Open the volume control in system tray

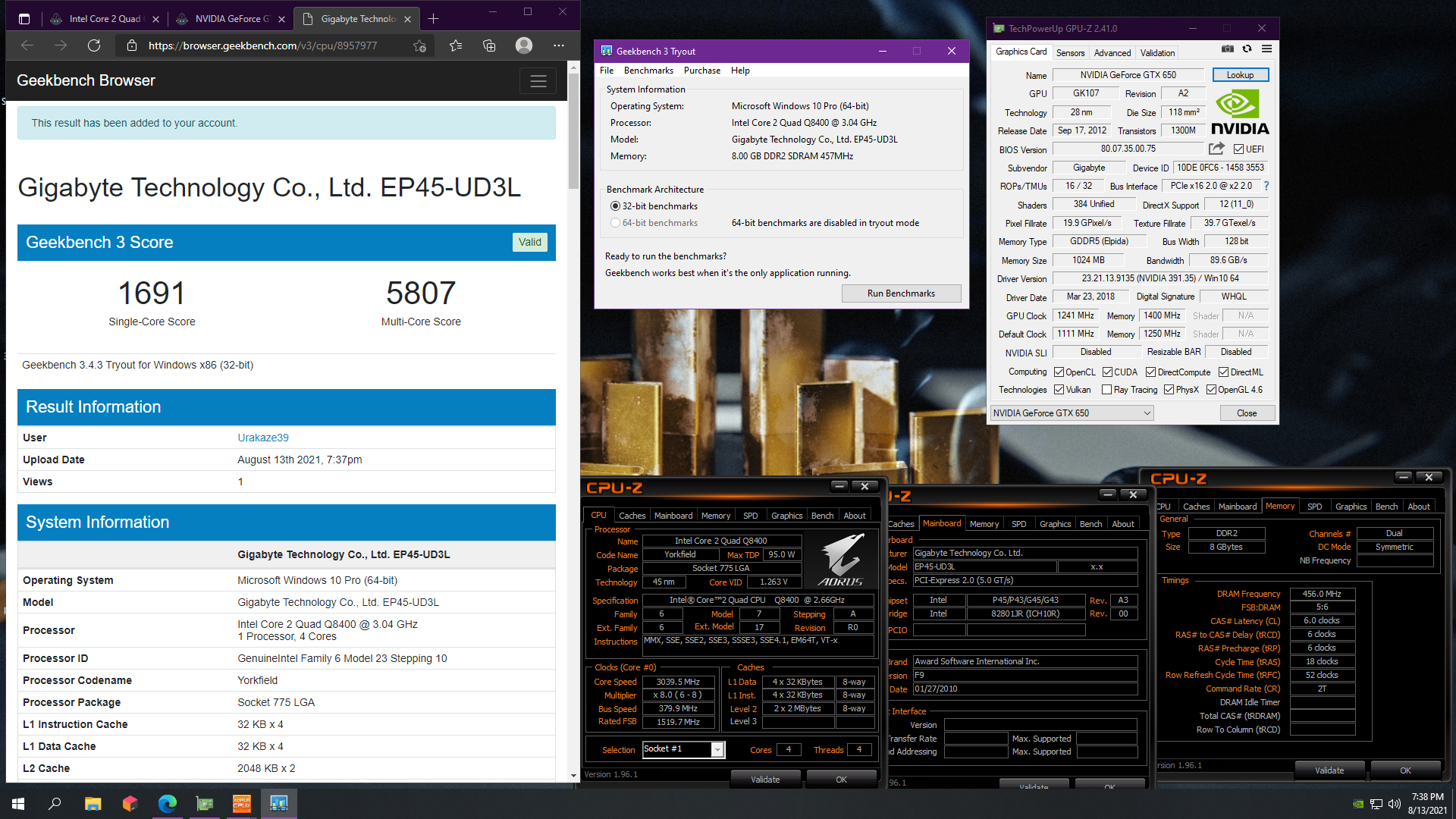(1394, 804)
